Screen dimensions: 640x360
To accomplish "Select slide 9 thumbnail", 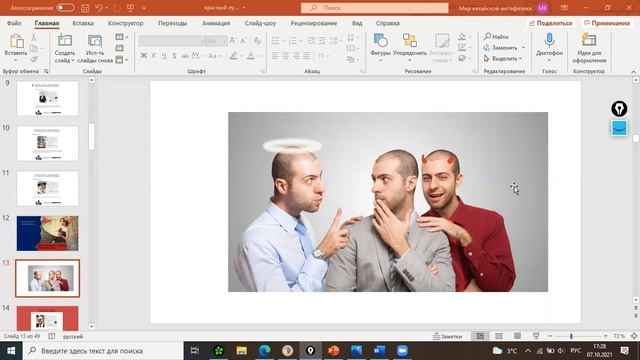I will [x=47, y=98].
